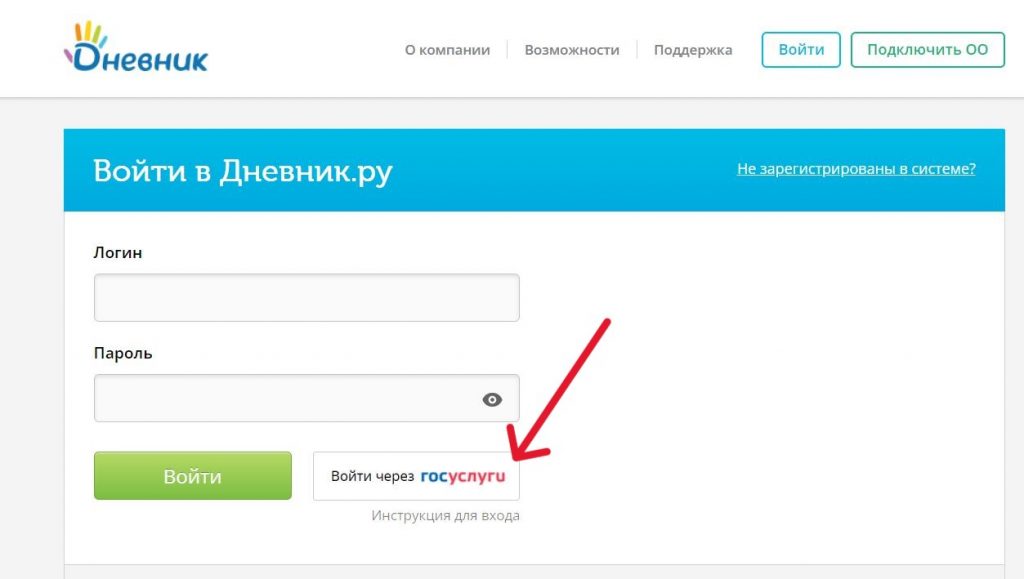The width and height of the screenshot is (1024, 579).
Task: Show password with the eye icon
Action: click(x=492, y=399)
